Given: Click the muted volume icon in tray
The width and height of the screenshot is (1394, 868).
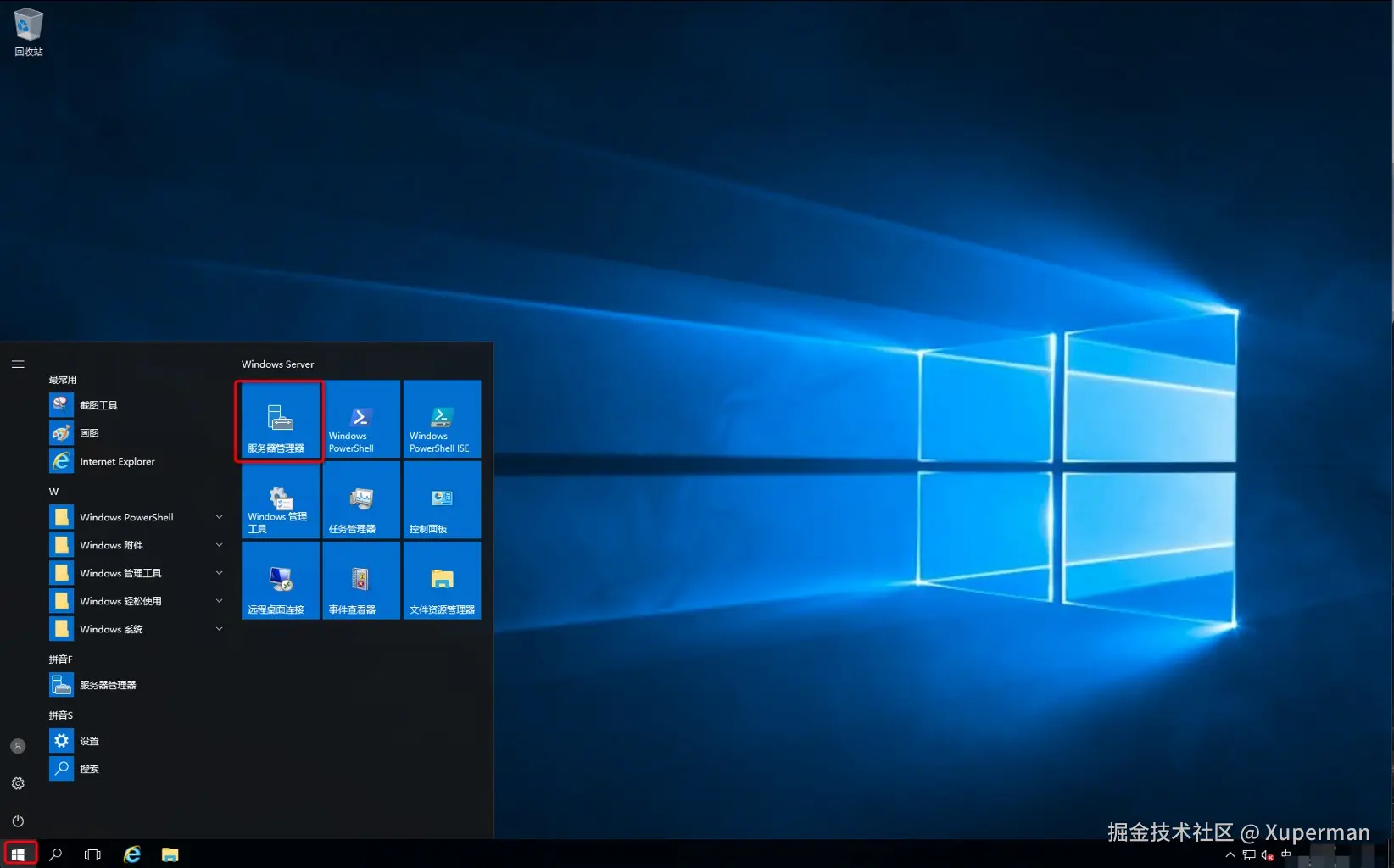Looking at the screenshot, I should (1268, 855).
